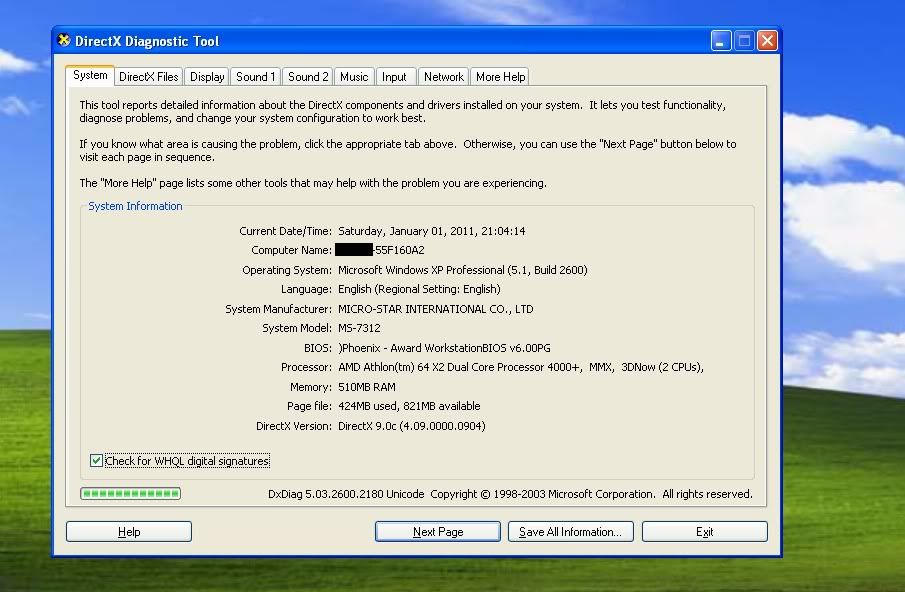
Task: Click the 'This tool reports detailed information' paragraph
Action: click(x=403, y=111)
